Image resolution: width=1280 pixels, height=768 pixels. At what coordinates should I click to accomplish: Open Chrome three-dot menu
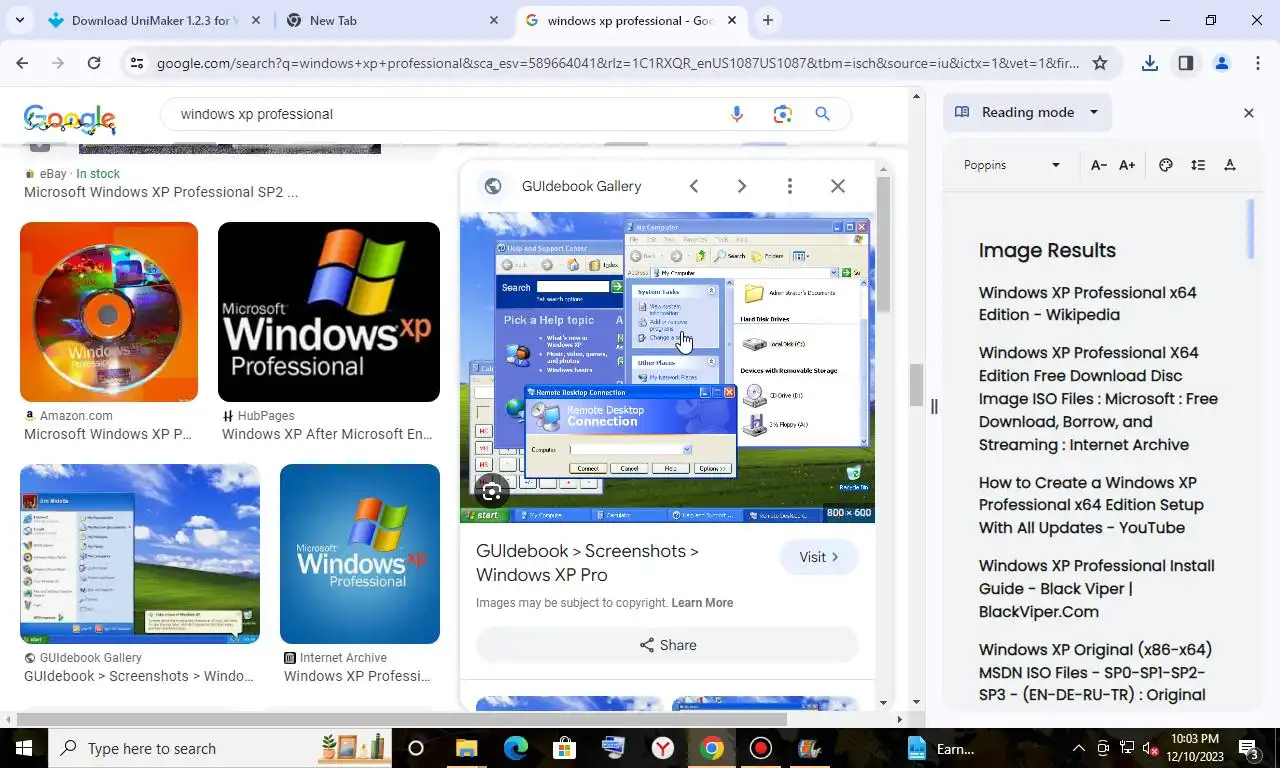coord(1258,63)
